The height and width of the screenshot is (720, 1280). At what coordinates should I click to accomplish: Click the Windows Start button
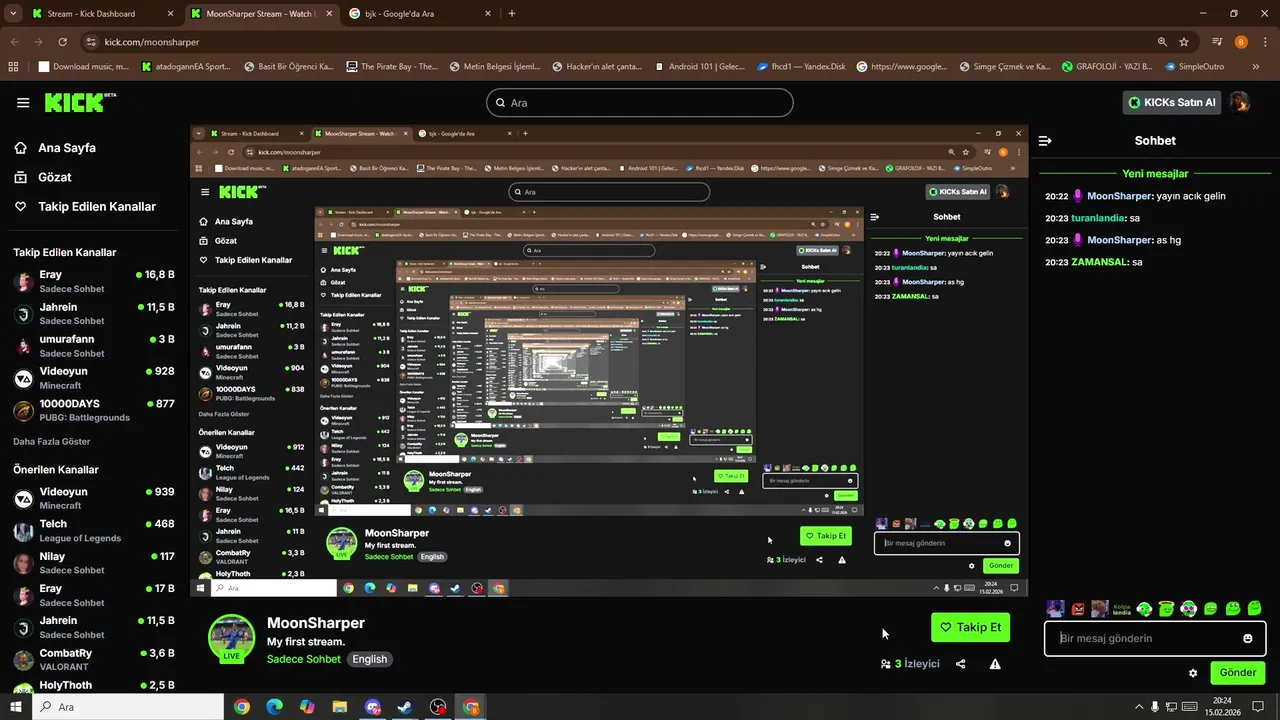(16, 707)
